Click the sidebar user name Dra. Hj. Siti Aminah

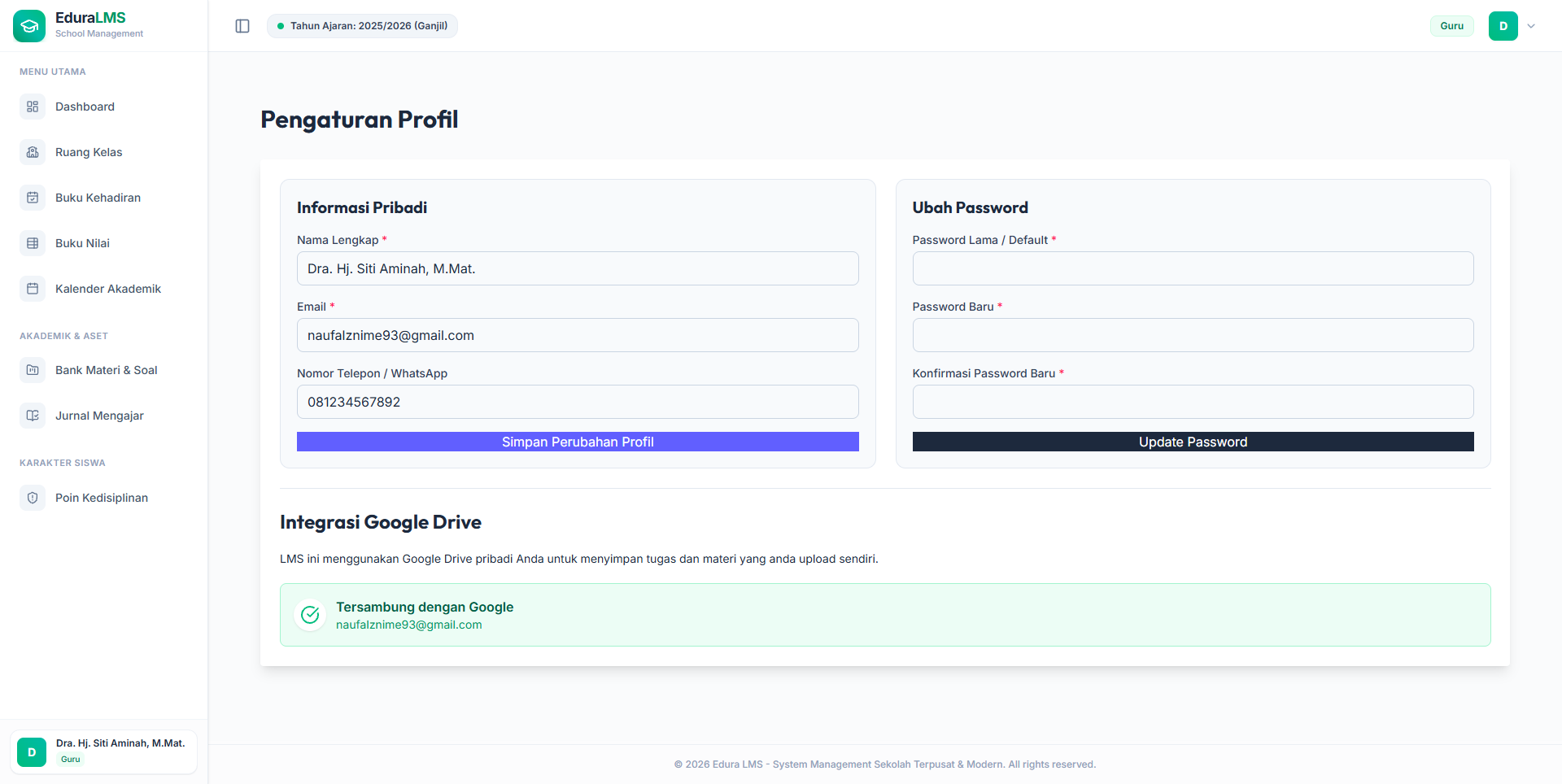(x=120, y=743)
